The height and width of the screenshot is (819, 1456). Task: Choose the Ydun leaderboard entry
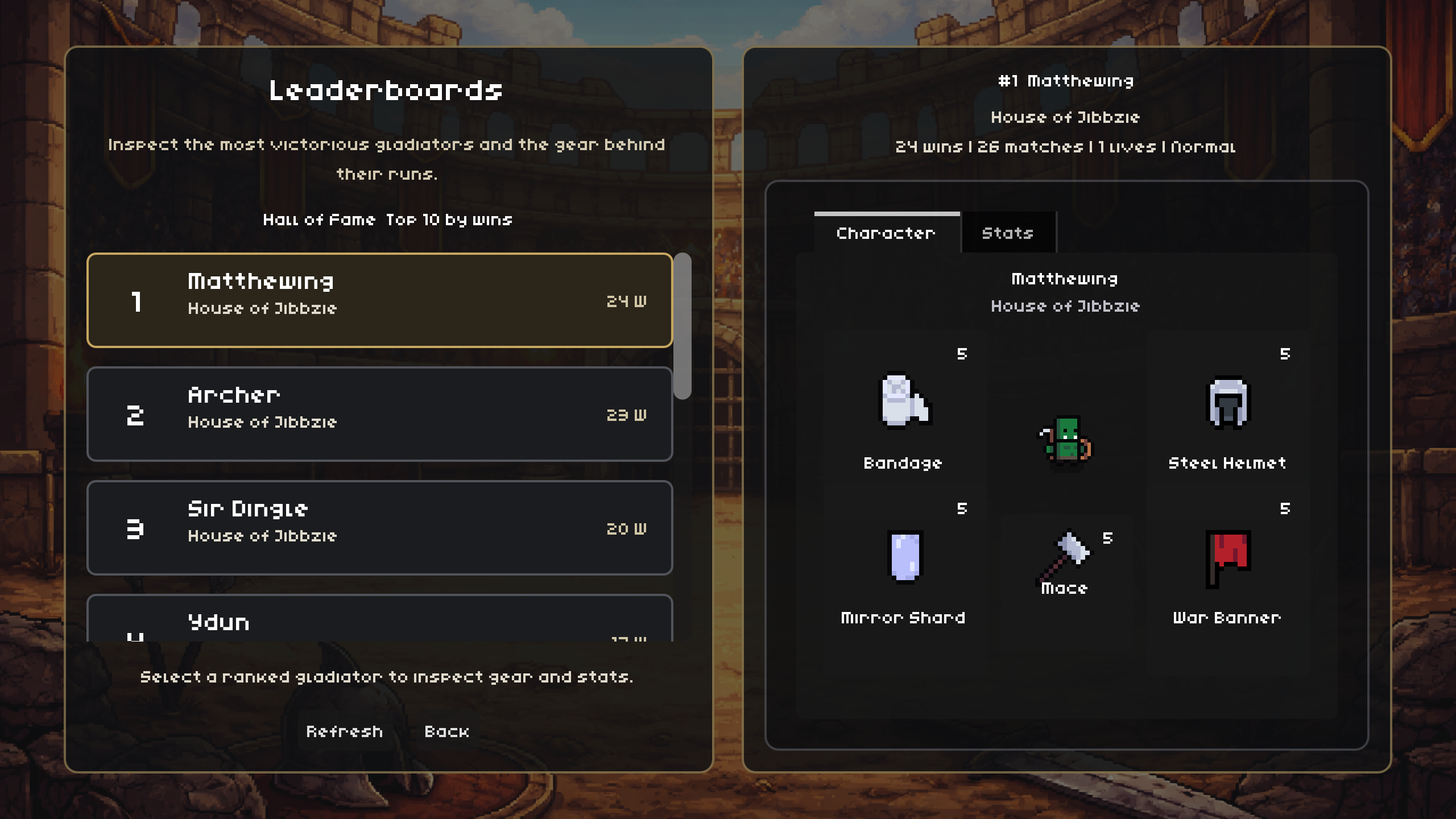pos(380,621)
